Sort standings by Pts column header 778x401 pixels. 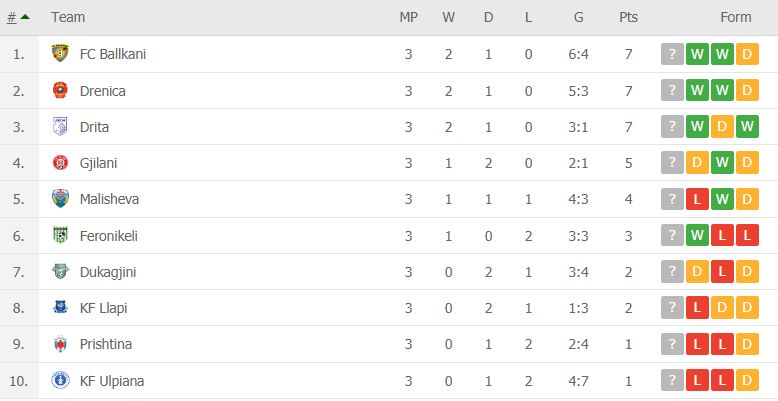[628, 17]
